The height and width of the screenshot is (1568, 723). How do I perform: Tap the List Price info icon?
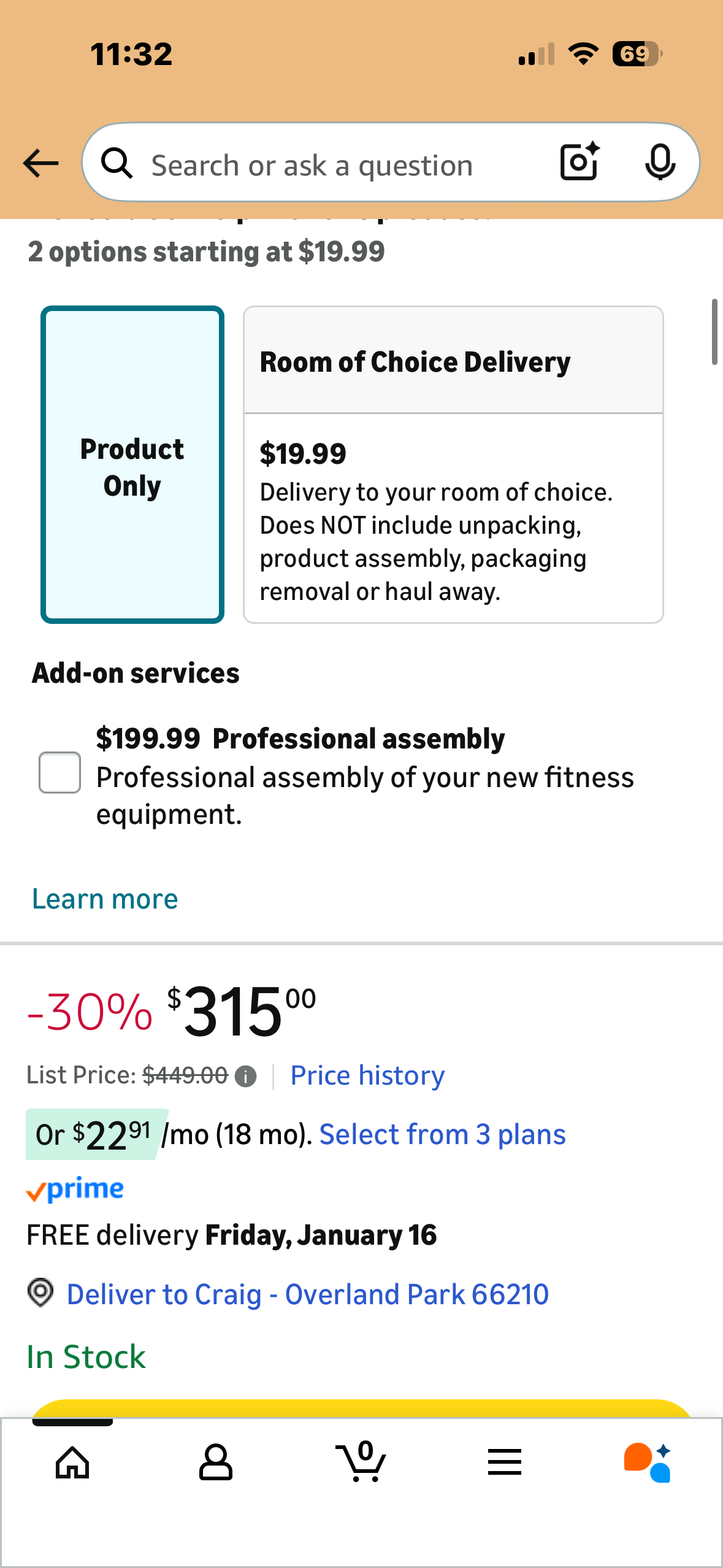[246, 1077]
